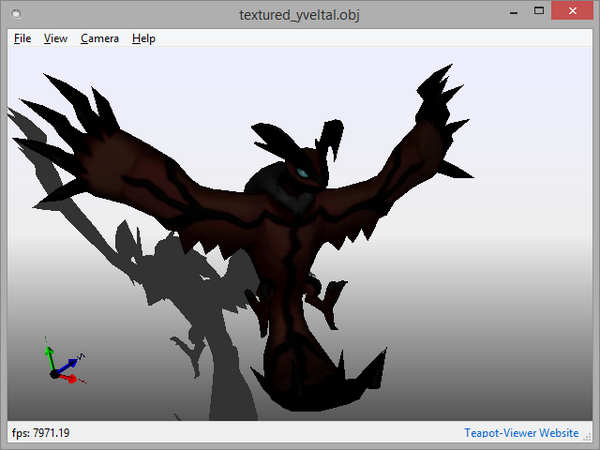This screenshot has width=600, height=450.
Task: Open the Camera menu
Action: [x=100, y=39]
